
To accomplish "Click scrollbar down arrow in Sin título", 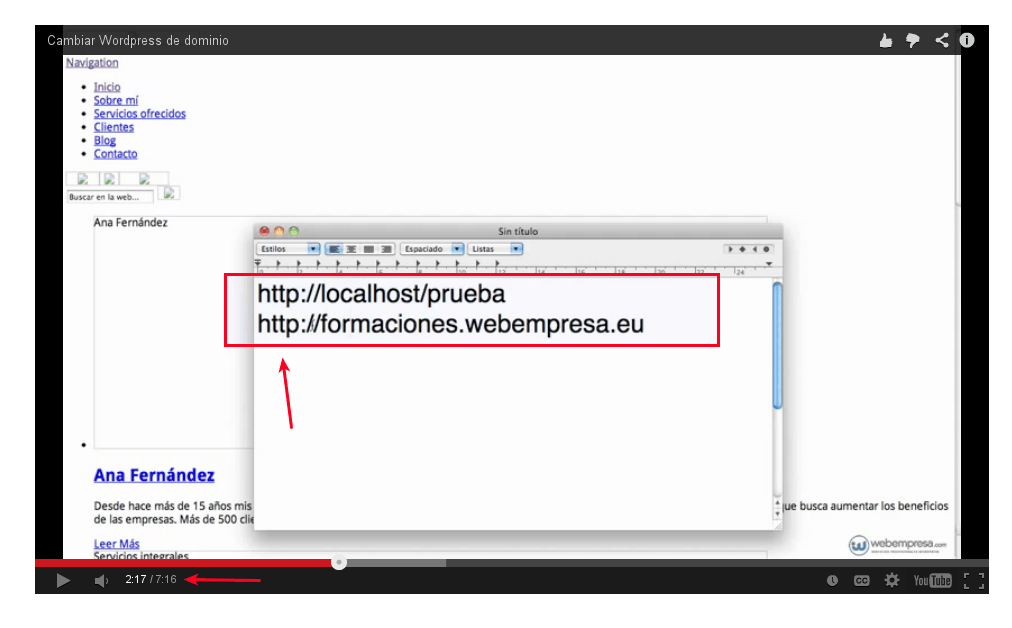I will coord(777,513).
